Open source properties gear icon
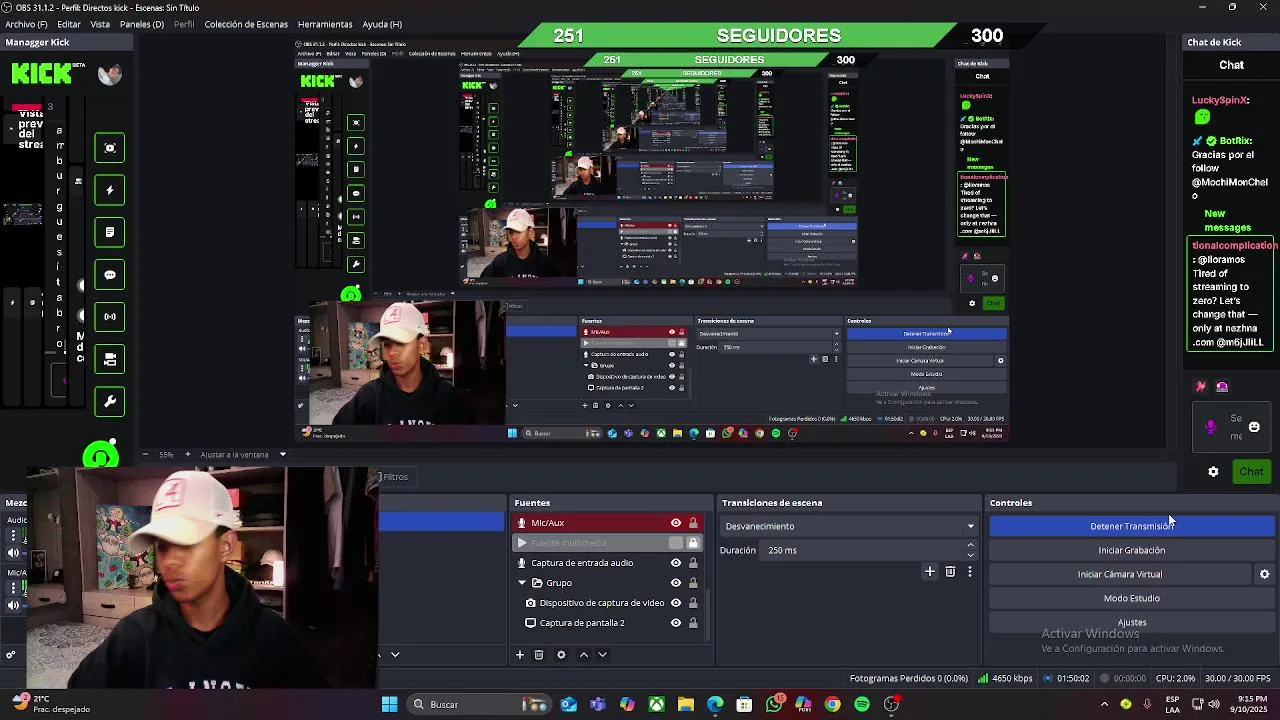The height and width of the screenshot is (720, 1280). (x=561, y=654)
